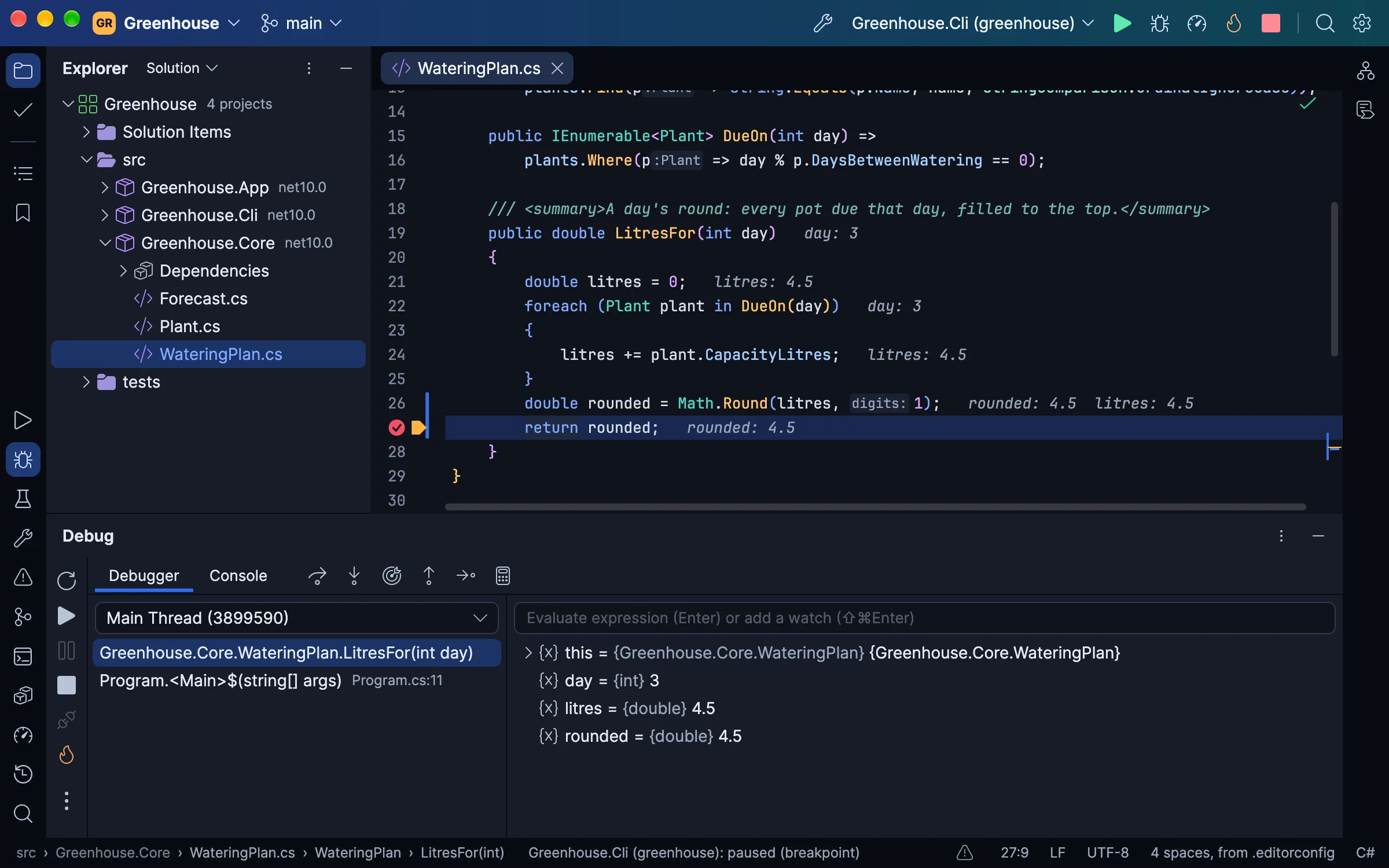Viewport: 1389px width, 868px height.
Task: Open the Solution view dropdown in Explorer
Action: click(182, 68)
